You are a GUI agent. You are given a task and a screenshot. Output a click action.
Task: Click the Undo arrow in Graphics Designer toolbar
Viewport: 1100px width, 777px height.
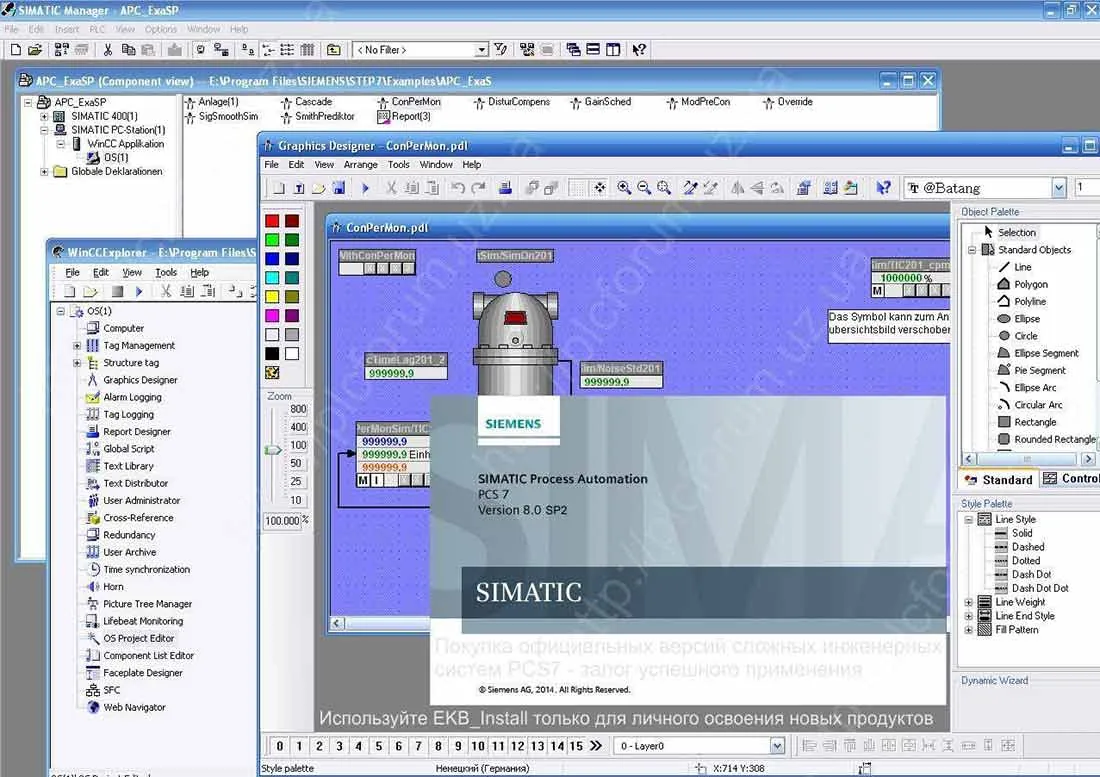tap(458, 187)
